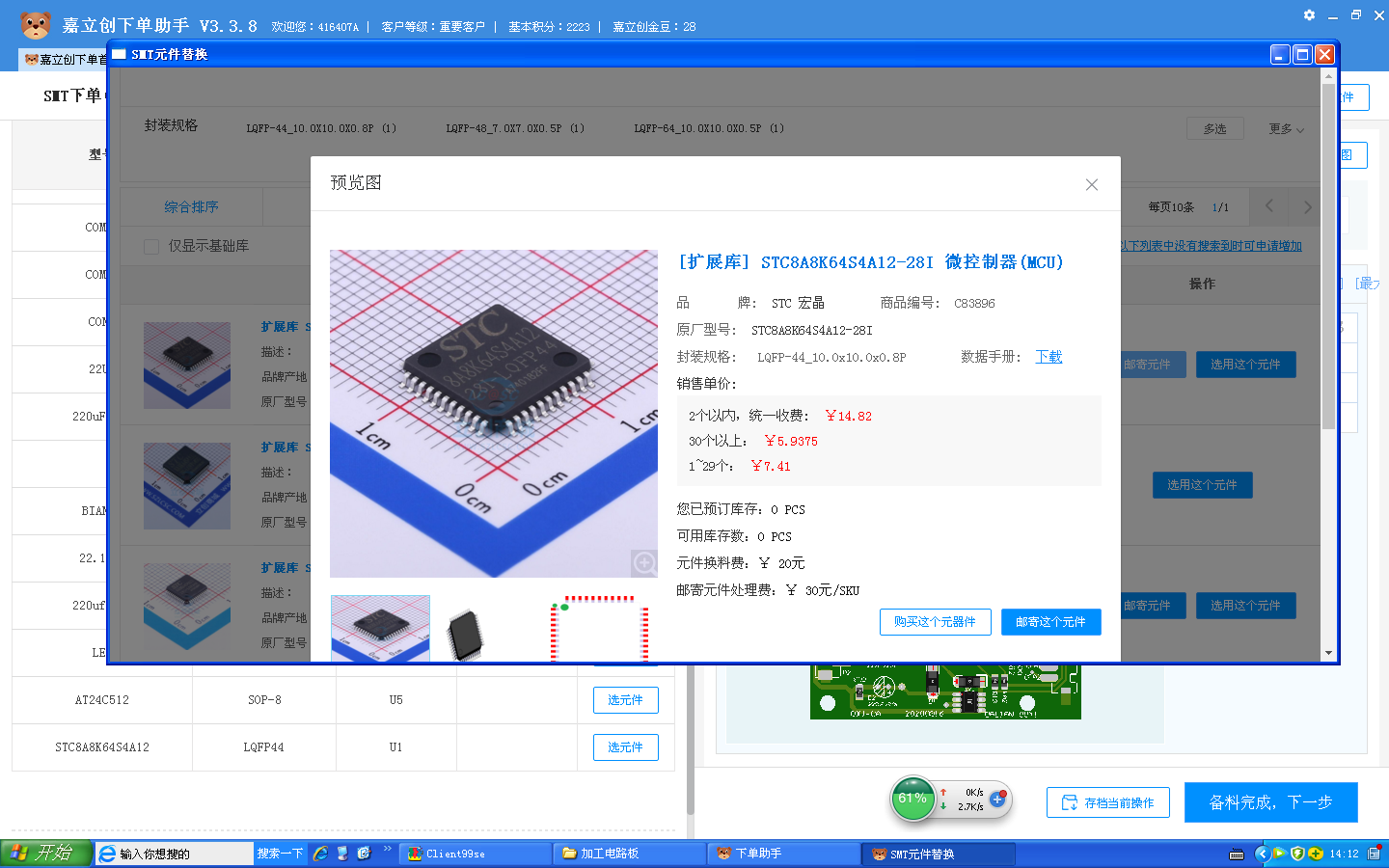Viewport: 1389px width, 868px height.
Task: Select the first chip photo thumbnail
Action: [380, 628]
